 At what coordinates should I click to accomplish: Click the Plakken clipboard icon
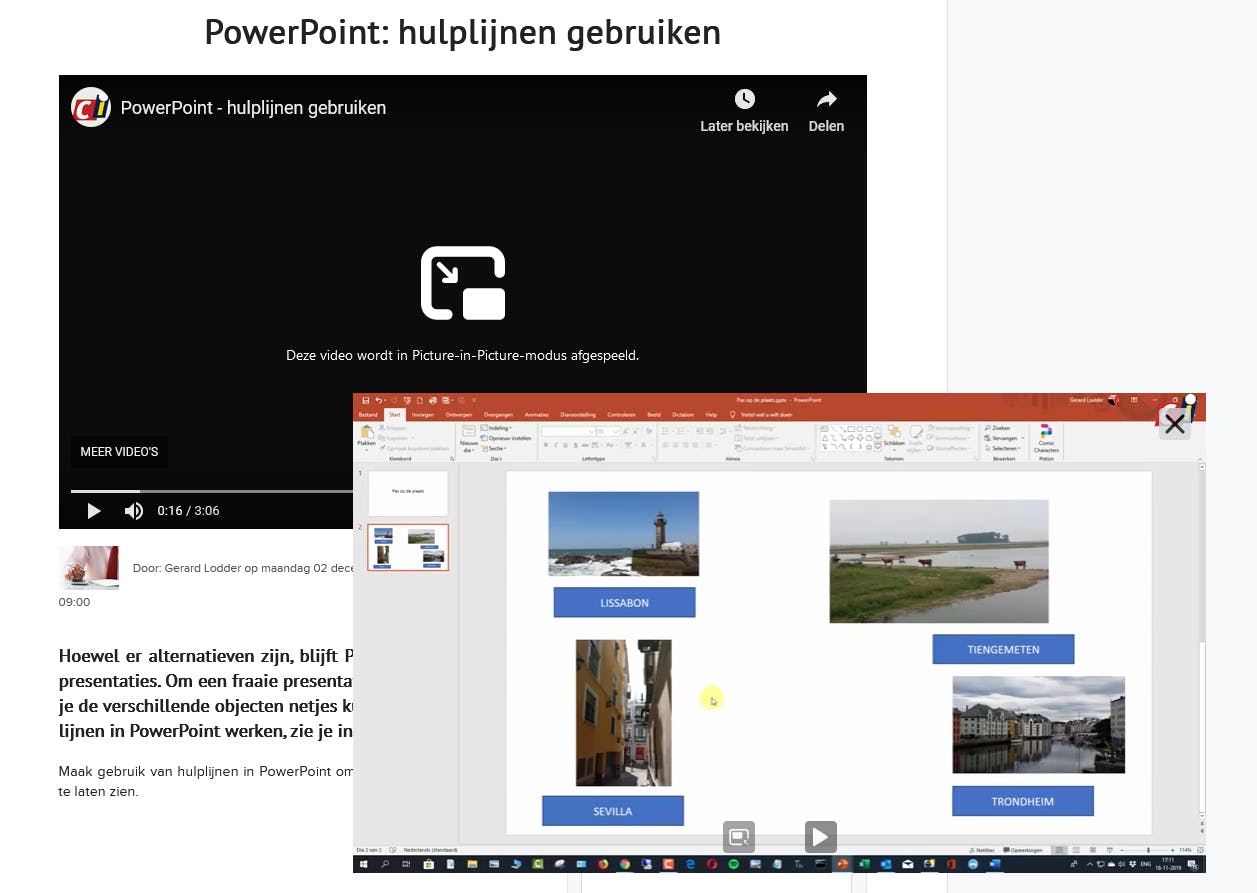(x=366, y=432)
